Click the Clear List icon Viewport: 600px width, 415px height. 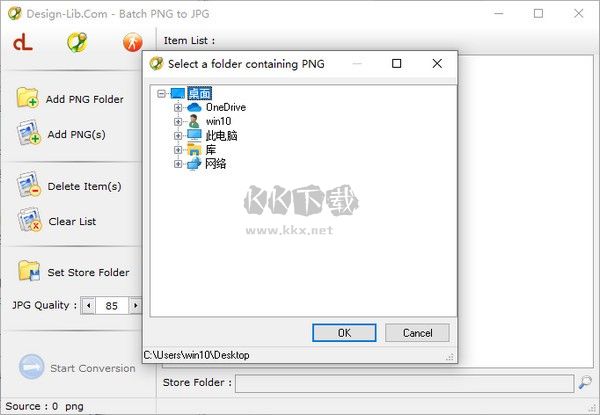coord(29,220)
